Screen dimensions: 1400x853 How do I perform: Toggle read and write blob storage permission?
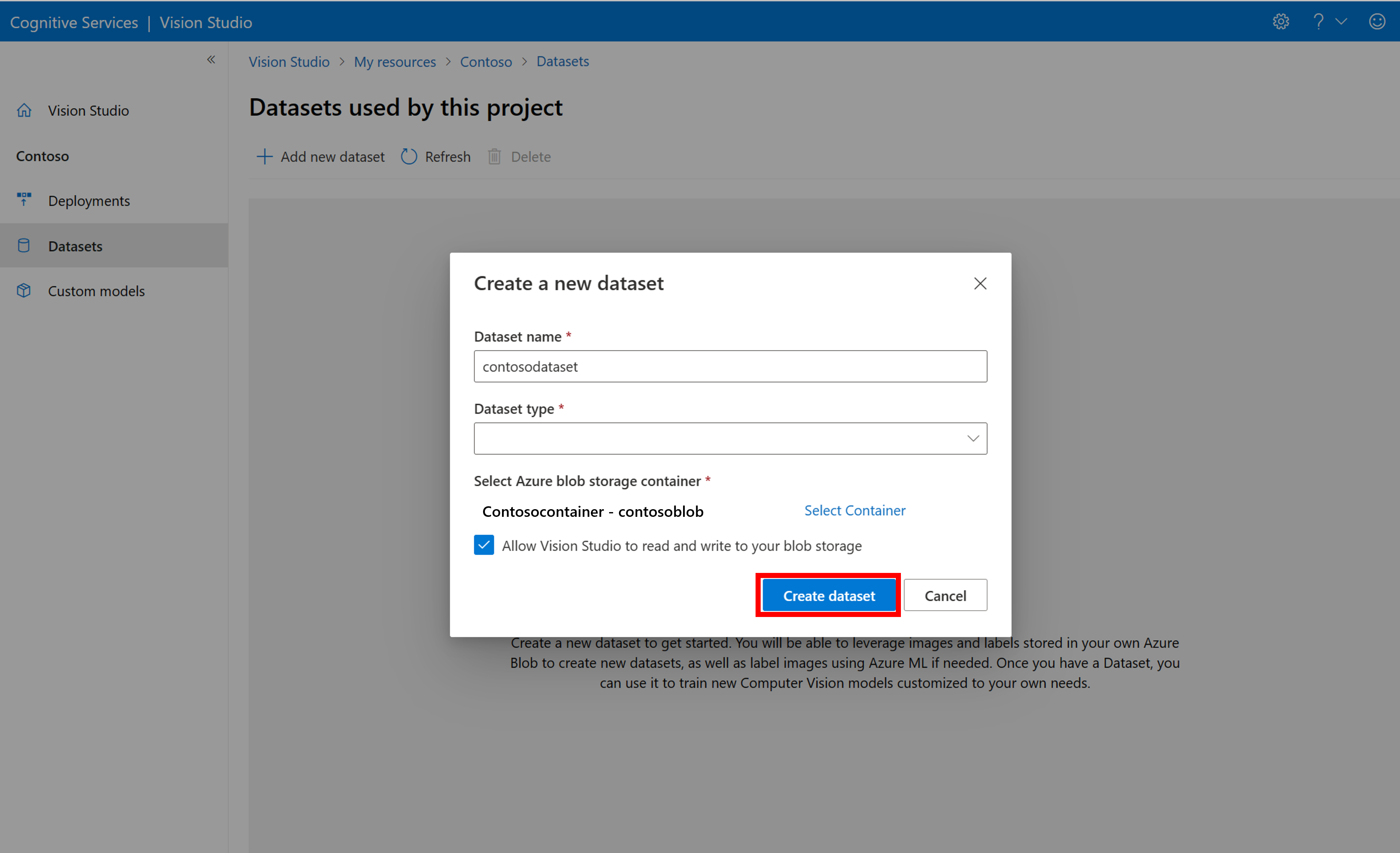click(481, 545)
